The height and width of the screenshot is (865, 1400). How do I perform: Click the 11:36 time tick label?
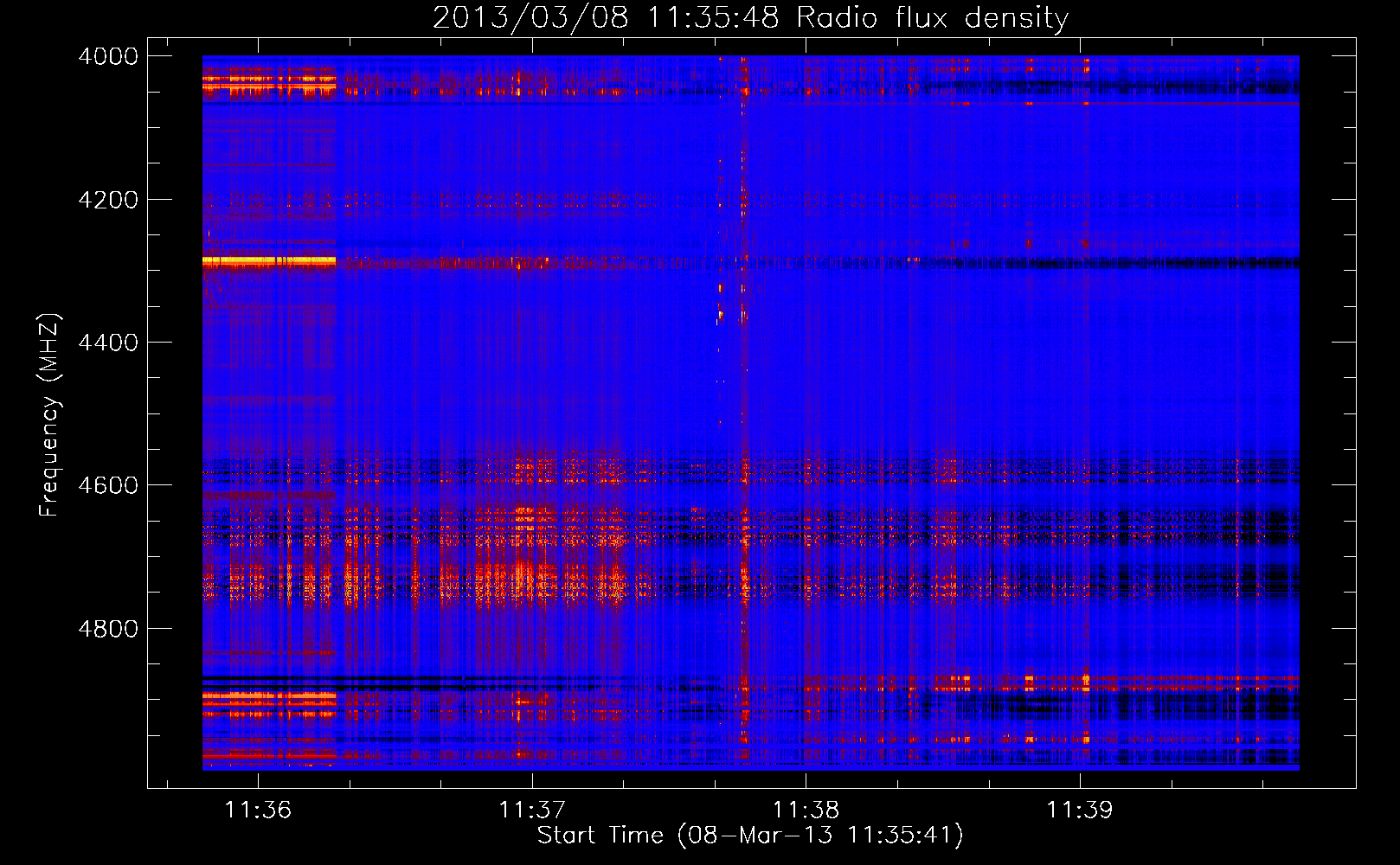click(258, 810)
